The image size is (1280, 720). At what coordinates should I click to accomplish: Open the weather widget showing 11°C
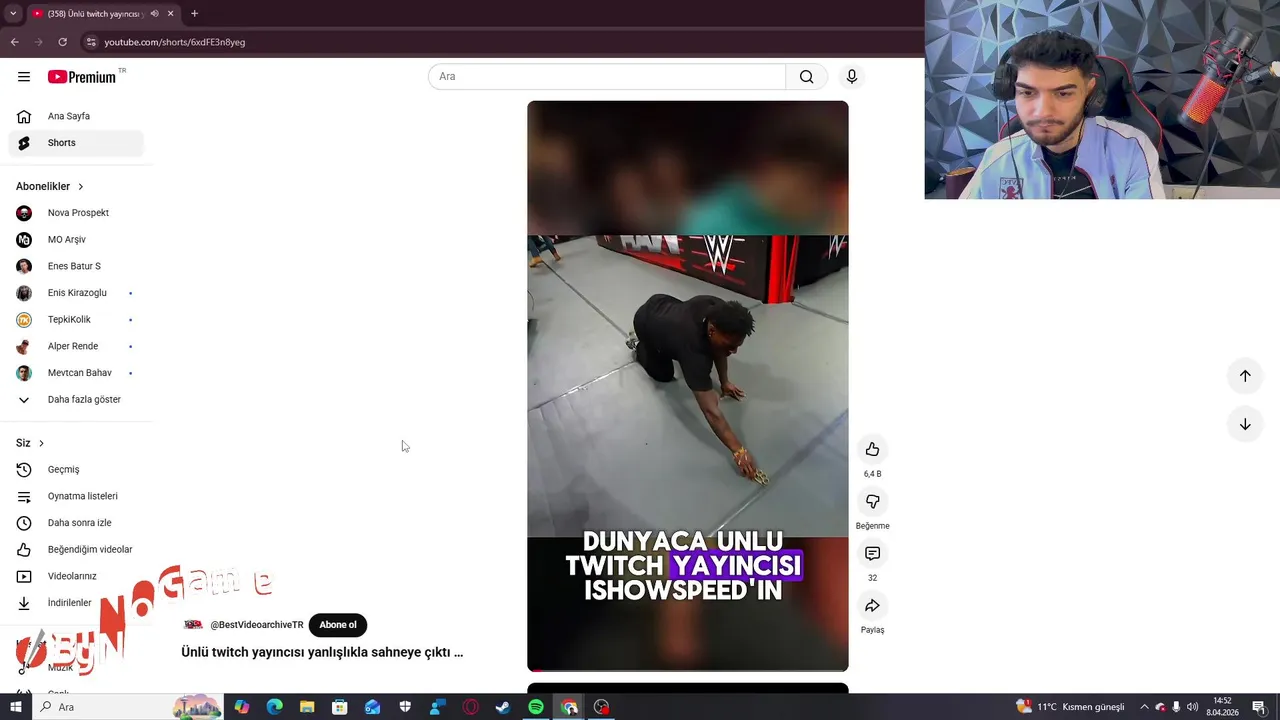point(1070,707)
